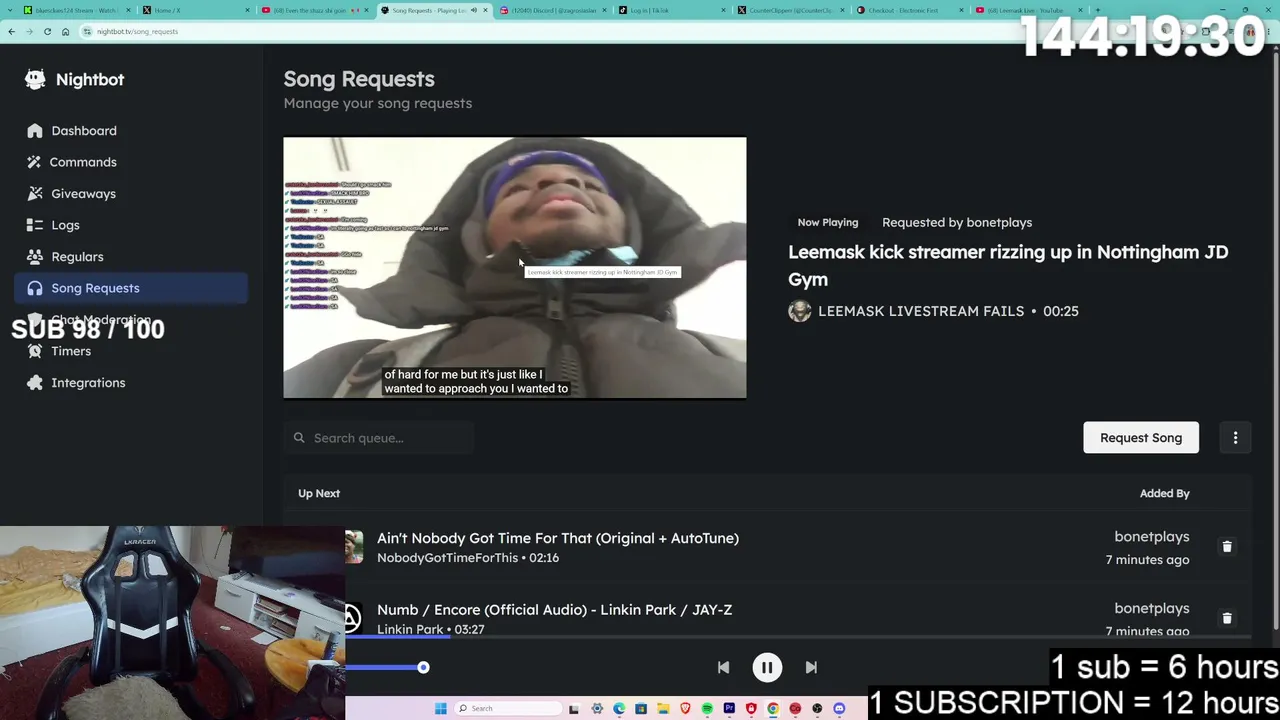1280x720 pixels.
Task: Go back to the previous song
Action: (x=723, y=667)
